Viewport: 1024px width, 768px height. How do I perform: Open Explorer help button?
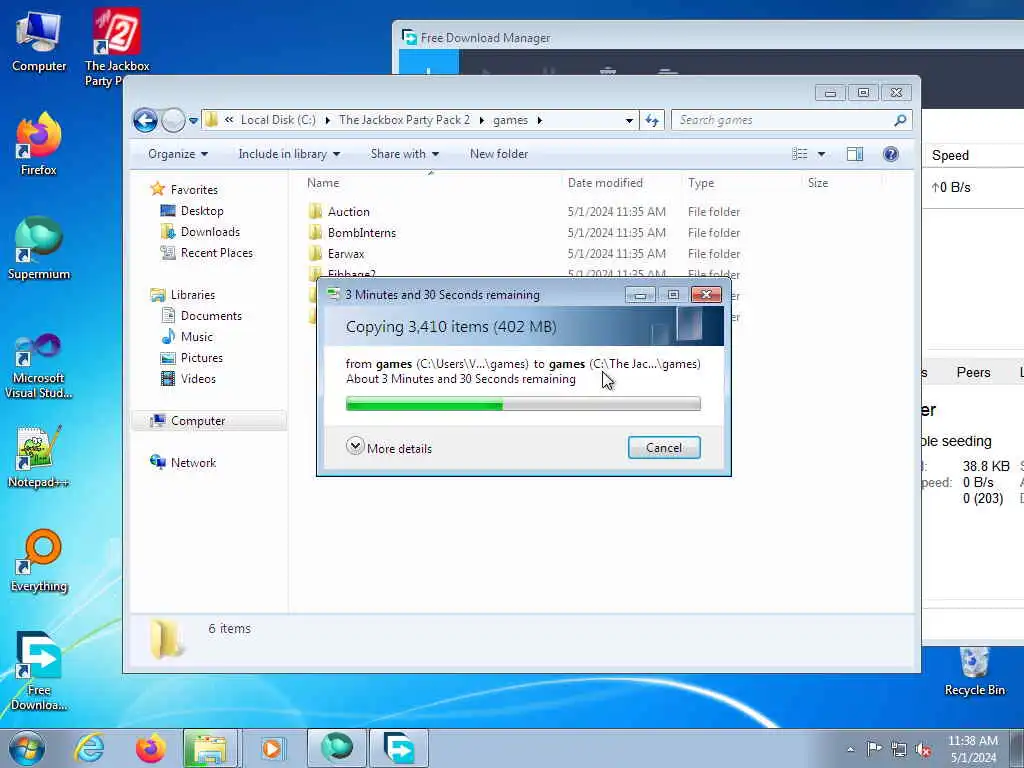click(891, 154)
